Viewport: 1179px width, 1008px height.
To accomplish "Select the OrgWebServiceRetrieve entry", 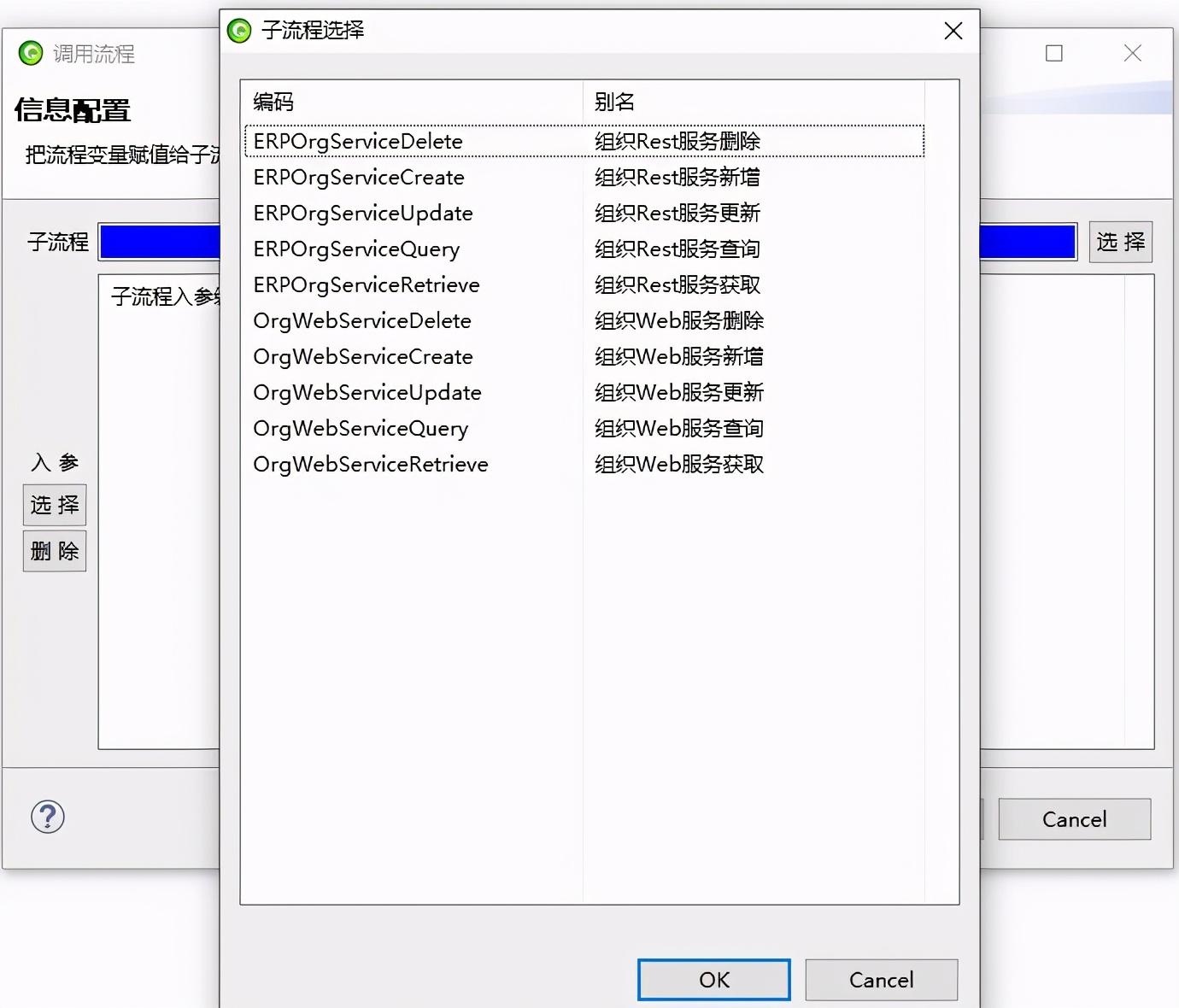I will click(370, 464).
